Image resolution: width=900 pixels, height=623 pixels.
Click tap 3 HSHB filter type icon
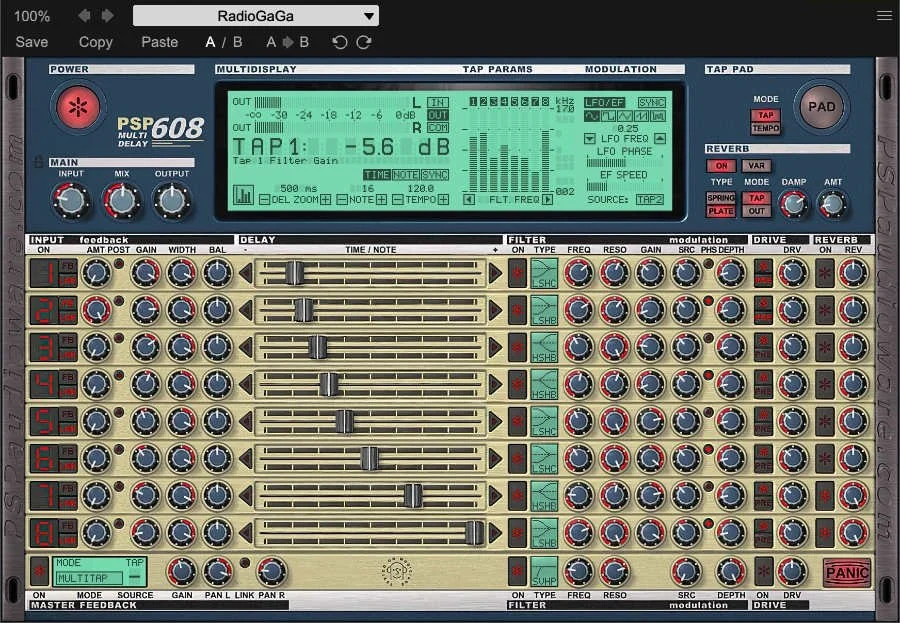point(544,347)
